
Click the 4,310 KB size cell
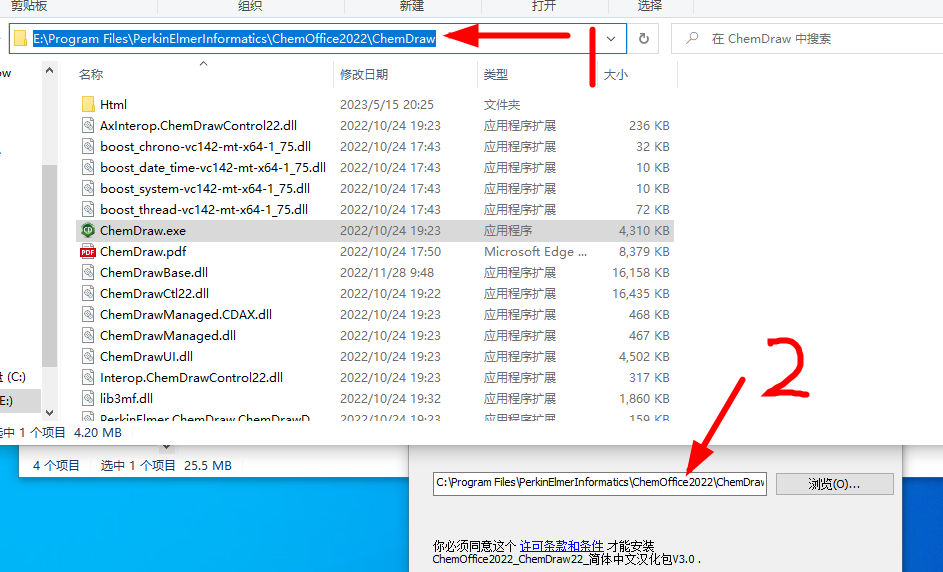[644, 230]
